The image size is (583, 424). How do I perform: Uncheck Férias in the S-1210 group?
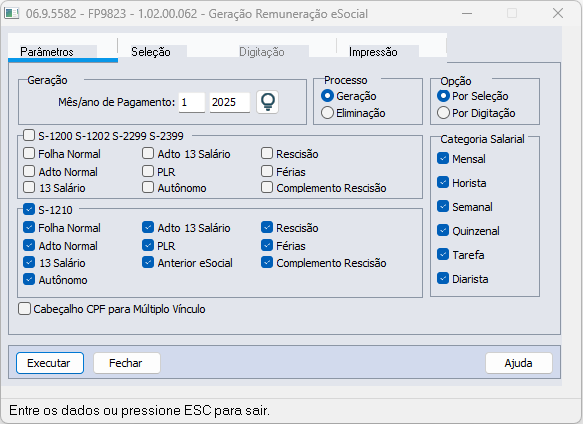tap(267, 245)
